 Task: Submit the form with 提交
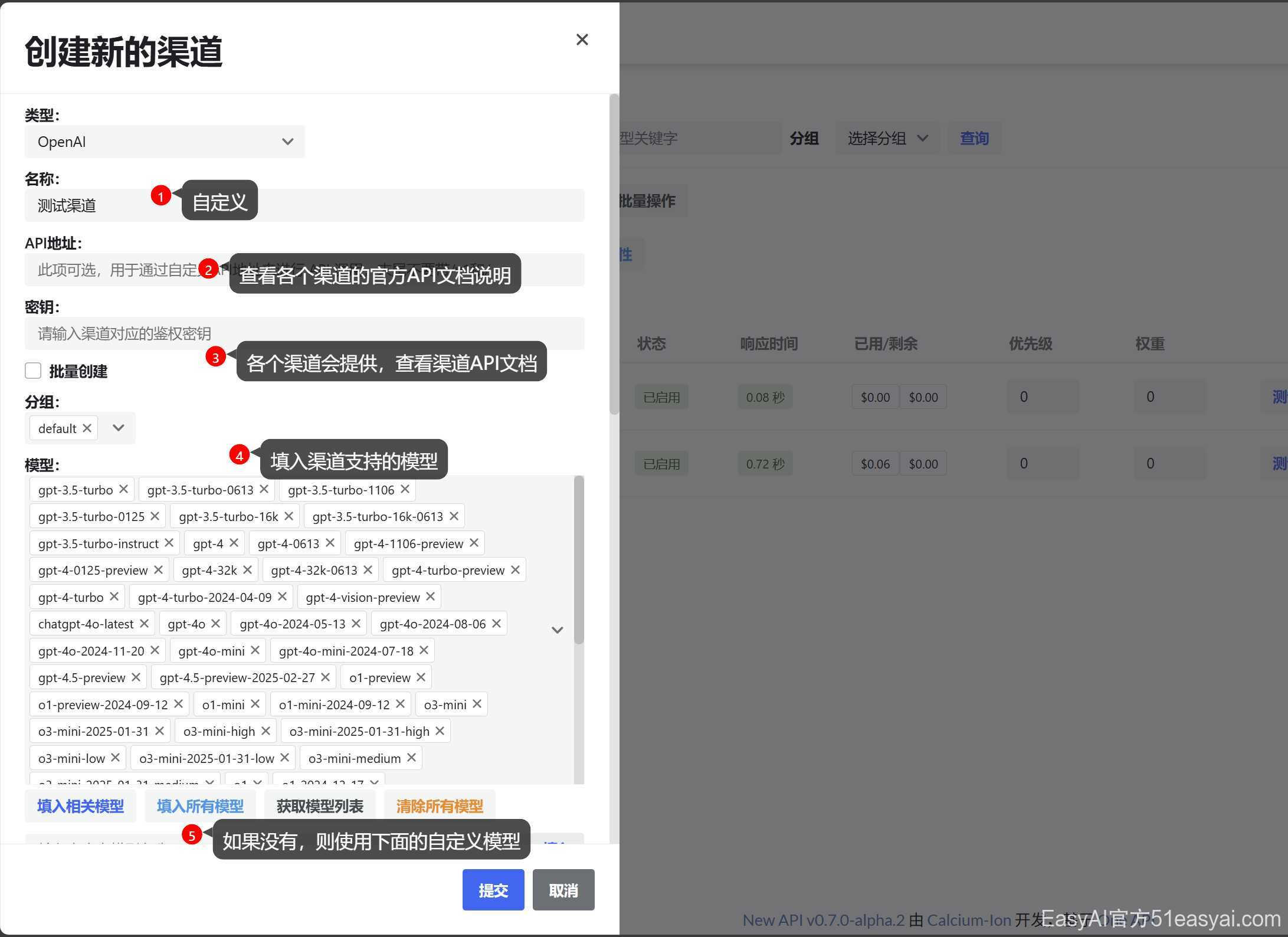[x=493, y=890]
